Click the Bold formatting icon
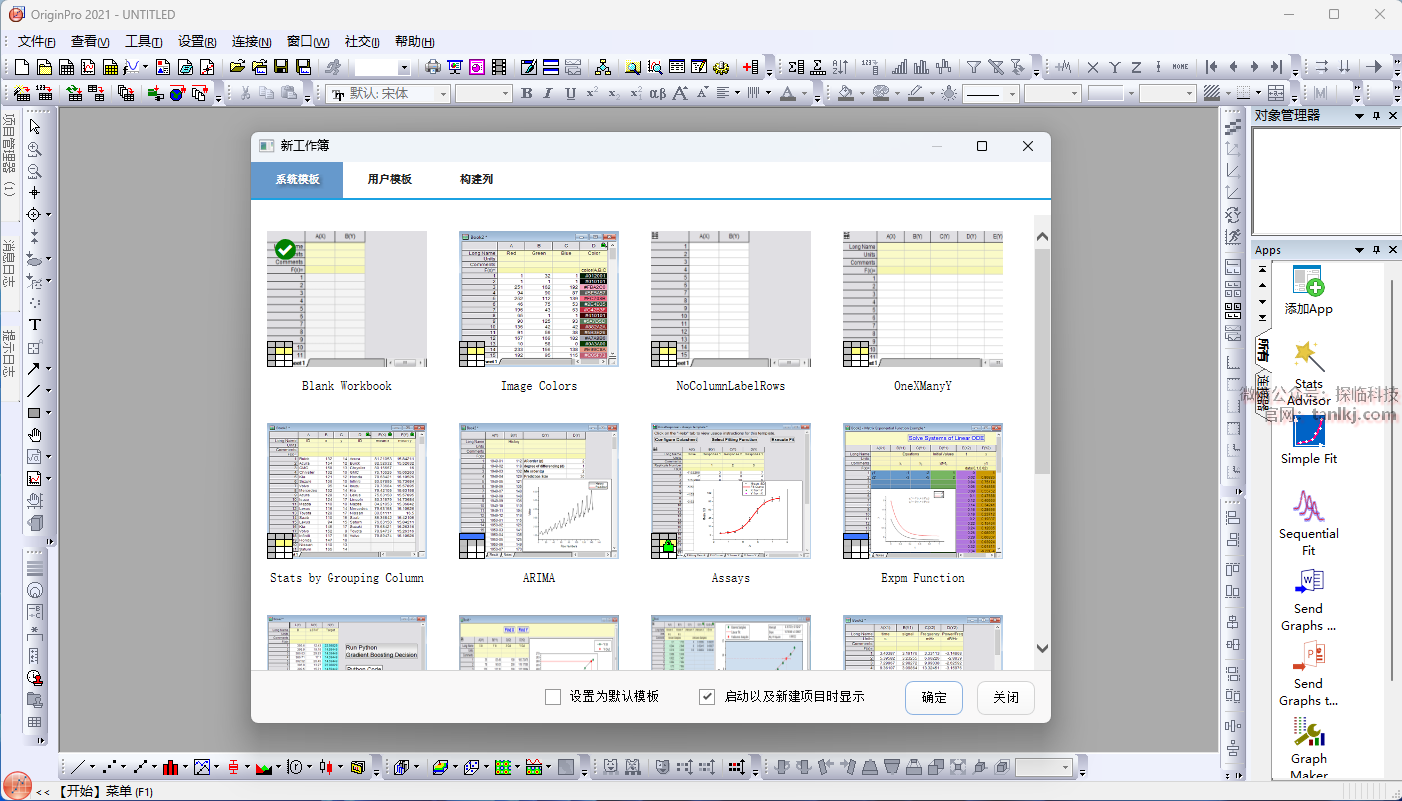 [526, 94]
